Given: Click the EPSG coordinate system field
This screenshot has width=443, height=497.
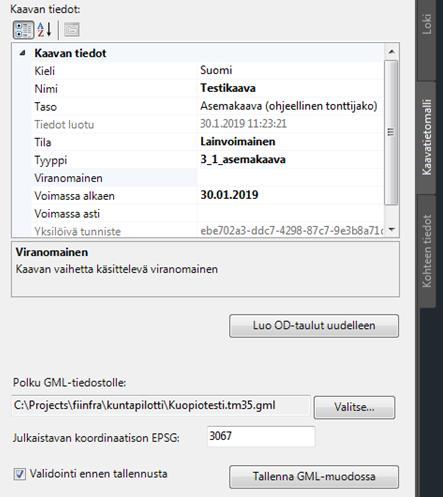Looking at the screenshot, I should click(x=261, y=436).
